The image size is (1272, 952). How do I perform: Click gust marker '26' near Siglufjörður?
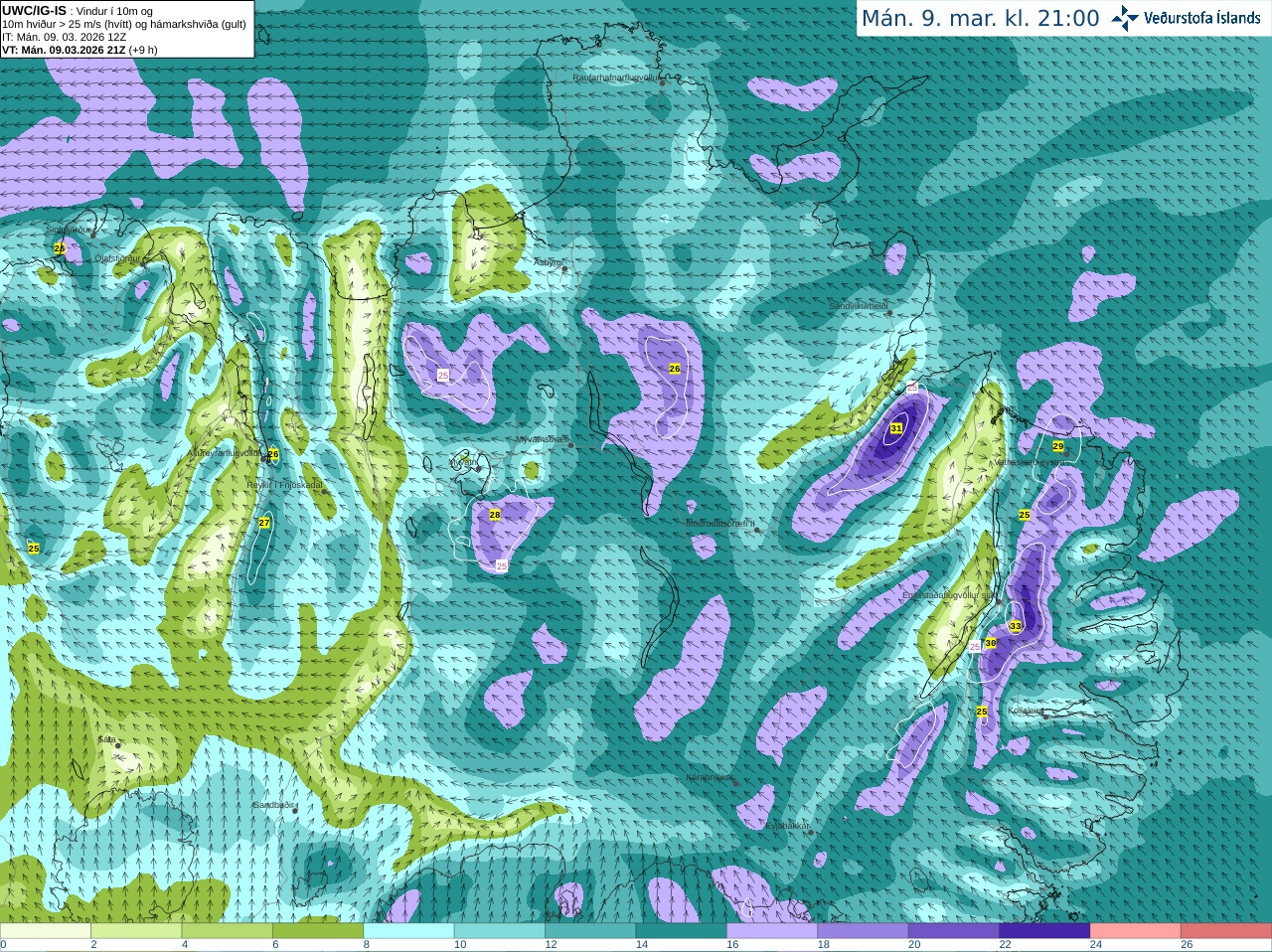(60, 248)
